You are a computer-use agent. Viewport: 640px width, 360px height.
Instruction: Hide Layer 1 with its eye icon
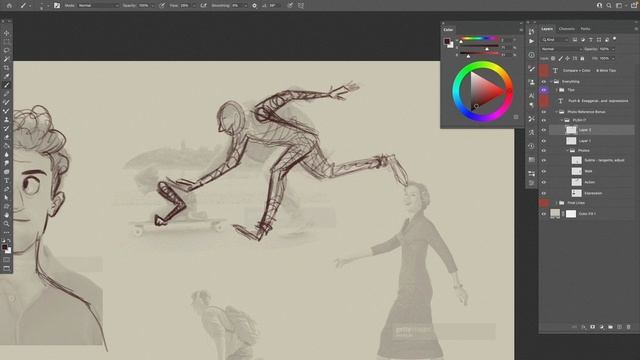[x=544, y=141]
